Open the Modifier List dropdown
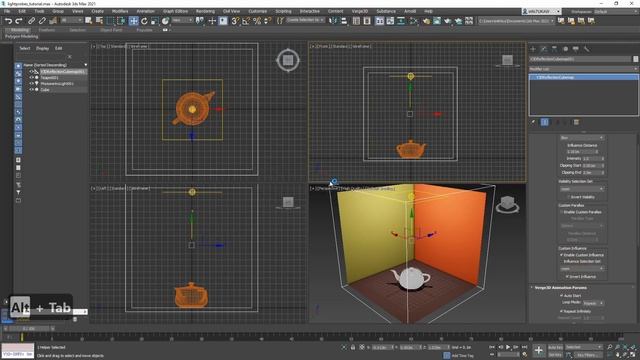Image resolution: width=640 pixels, height=360 pixels. [x=583, y=69]
